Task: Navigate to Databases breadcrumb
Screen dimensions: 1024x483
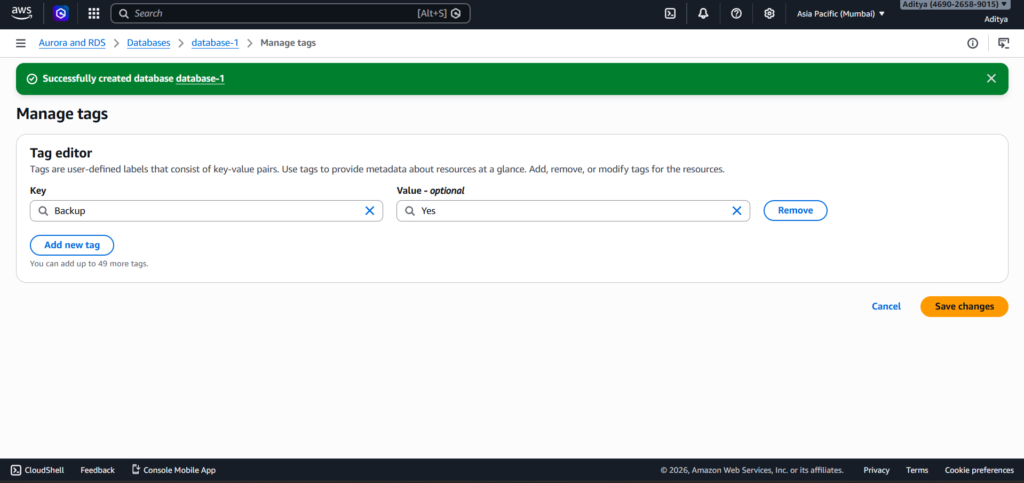Action: [148, 43]
